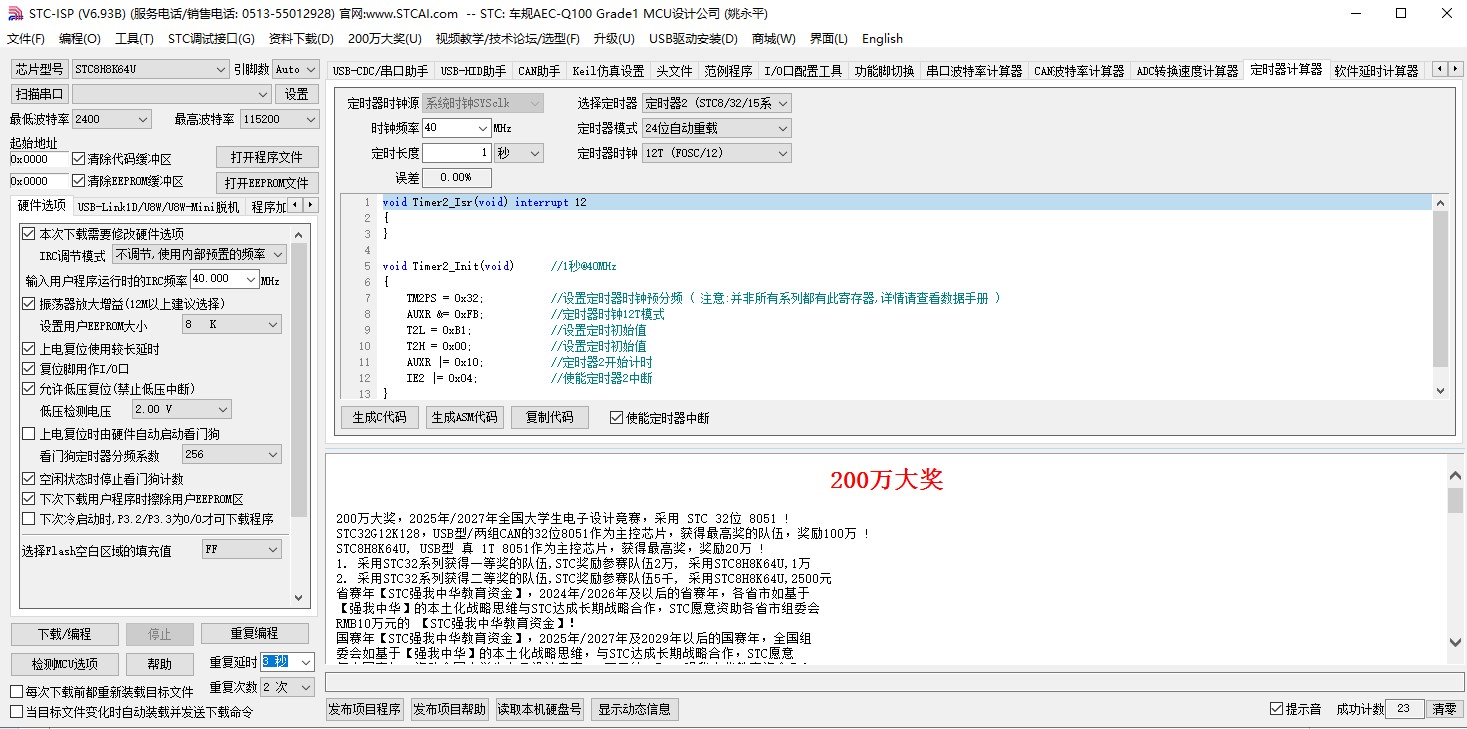Open 选择定时器 dropdown 定时器2
1467x729 pixels.
tap(716, 103)
